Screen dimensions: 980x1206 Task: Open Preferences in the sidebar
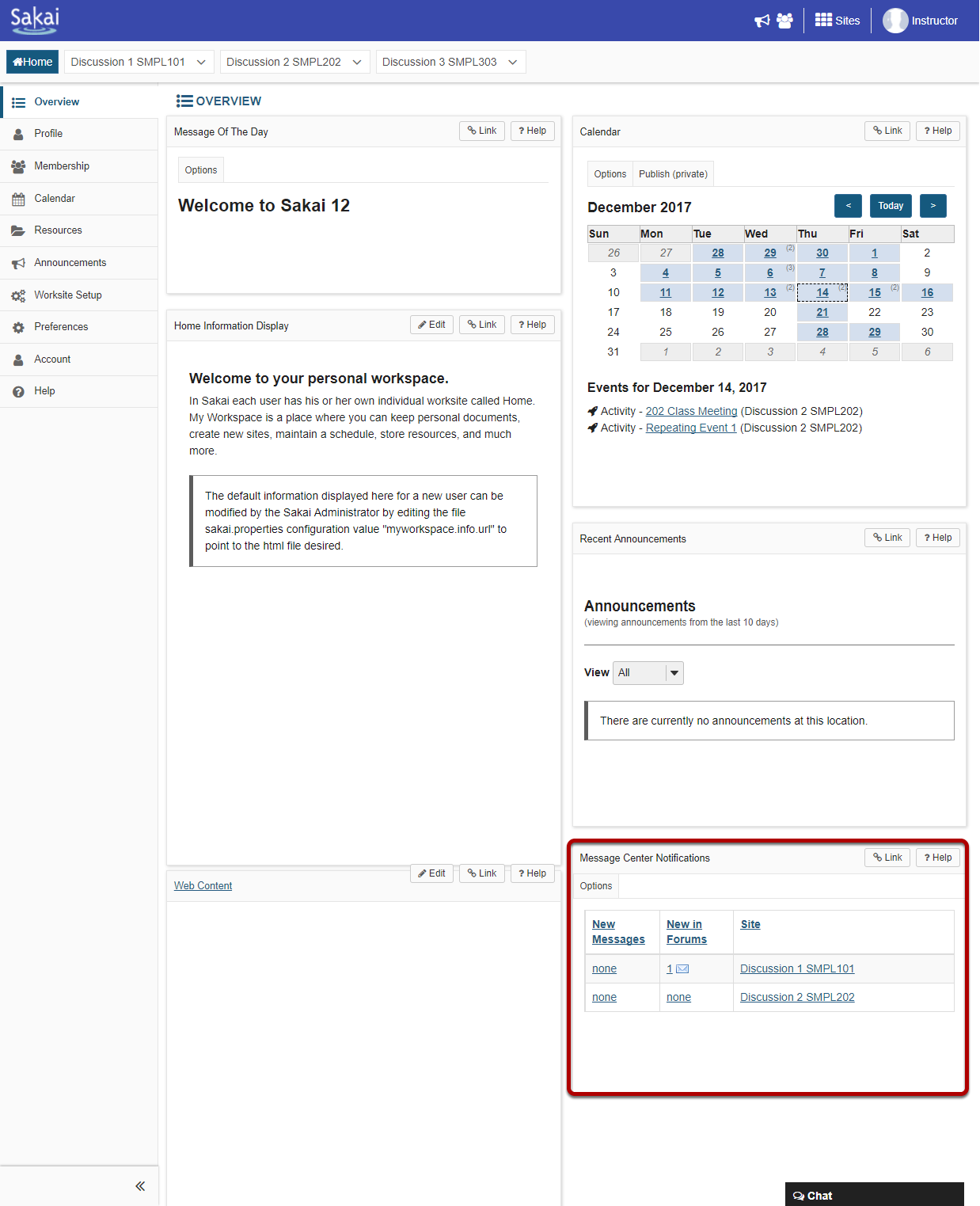79,327
